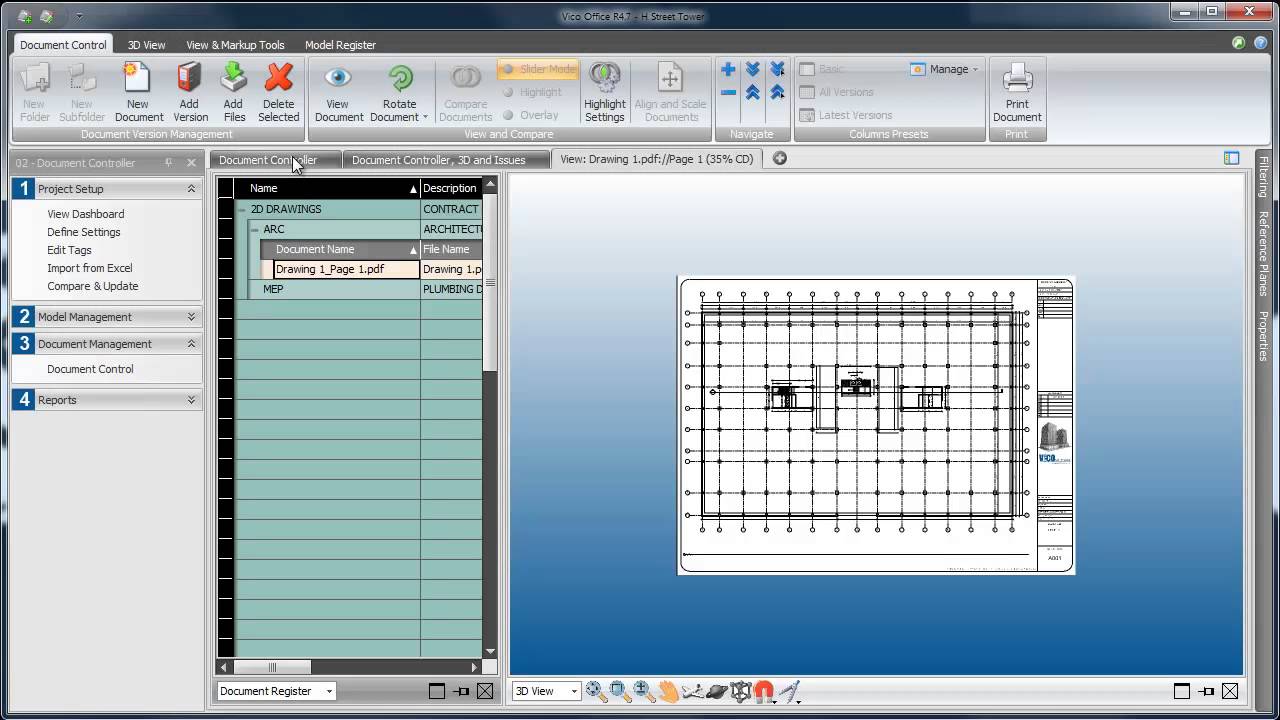Choose the Basic columns preset
Image resolution: width=1280 pixels, height=720 pixels.
(x=822, y=69)
